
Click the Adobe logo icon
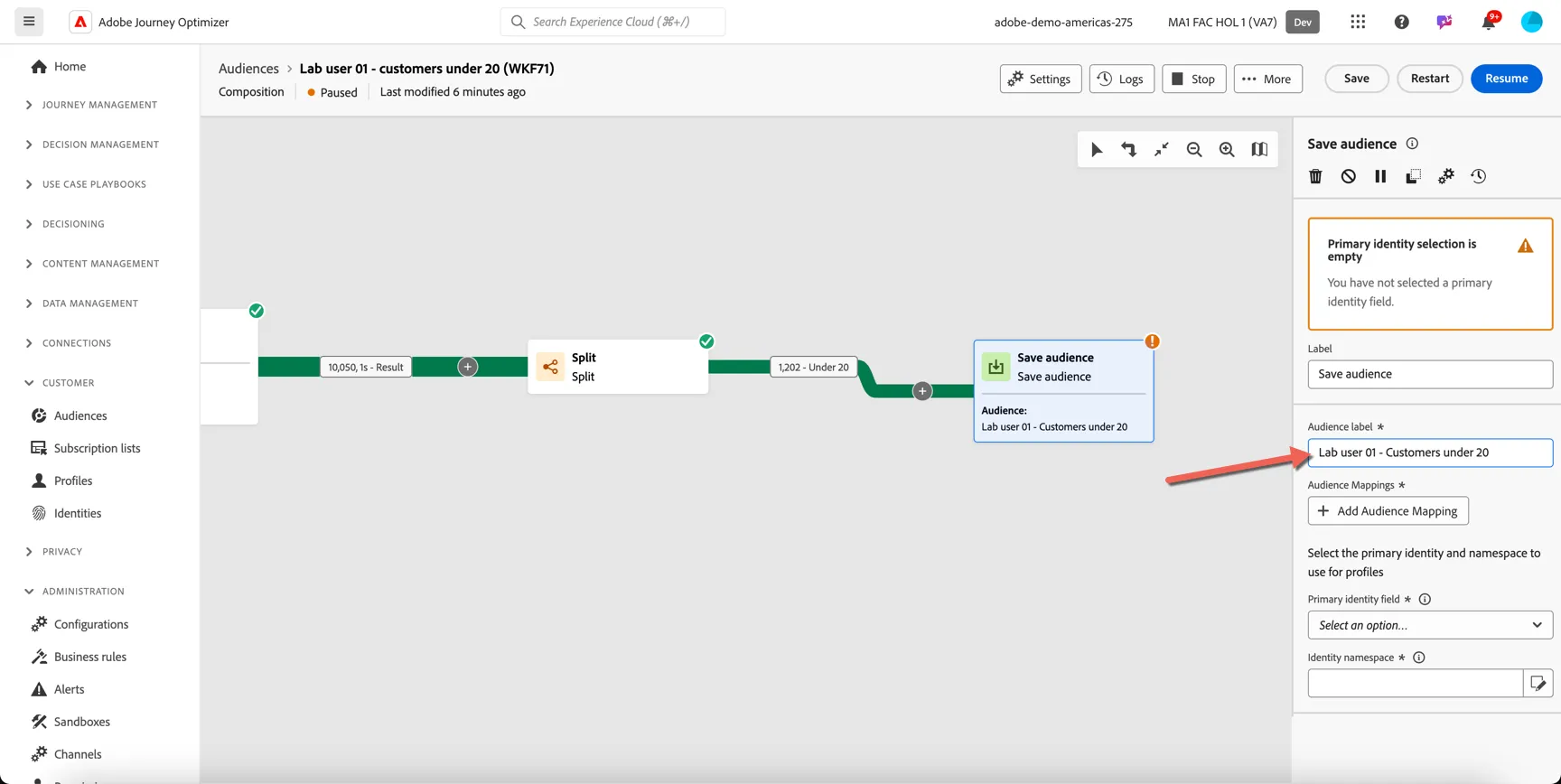[x=80, y=22]
